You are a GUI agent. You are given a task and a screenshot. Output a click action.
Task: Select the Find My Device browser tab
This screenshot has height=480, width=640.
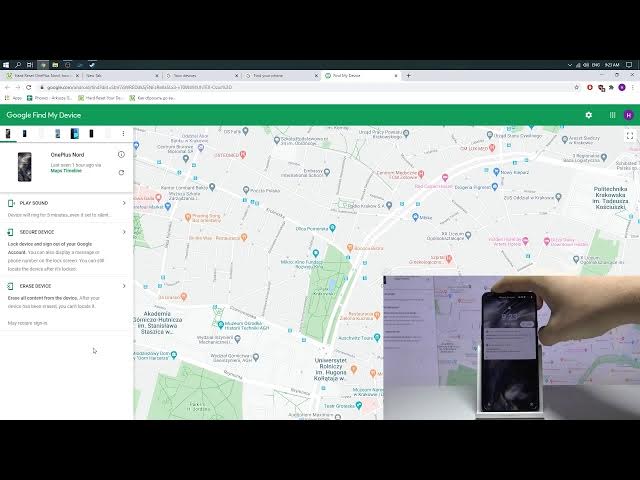(x=360, y=76)
